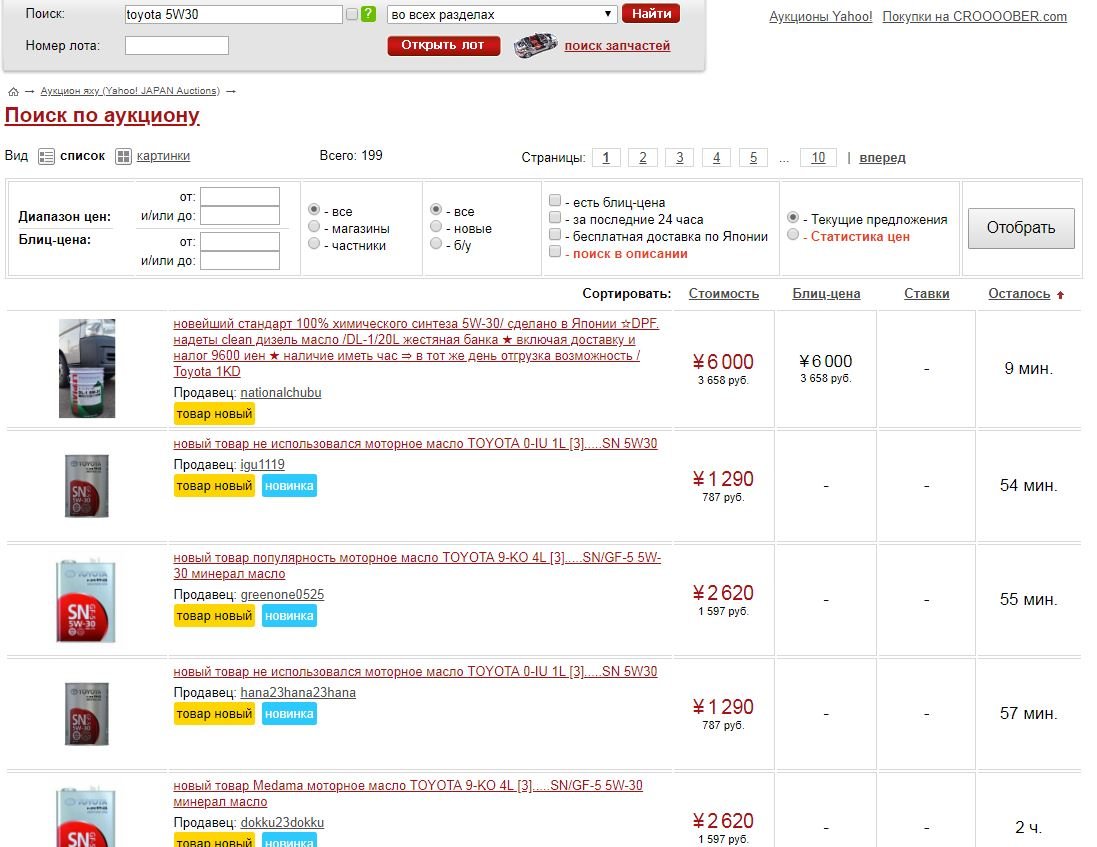The image size is (1097, 847).
Task: Click the 'Номер лота' input field
Action: click(x=177, y=45)
